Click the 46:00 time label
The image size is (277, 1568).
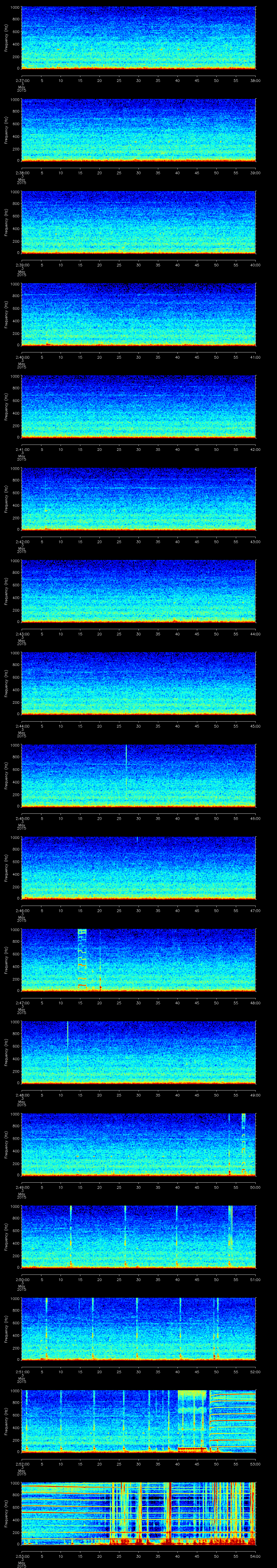(x=255, y=818)
